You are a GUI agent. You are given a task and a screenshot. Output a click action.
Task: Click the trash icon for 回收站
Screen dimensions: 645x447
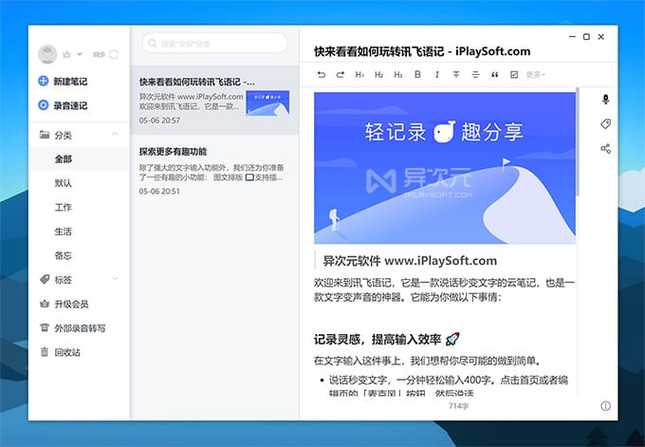click(x=44, y=352)
